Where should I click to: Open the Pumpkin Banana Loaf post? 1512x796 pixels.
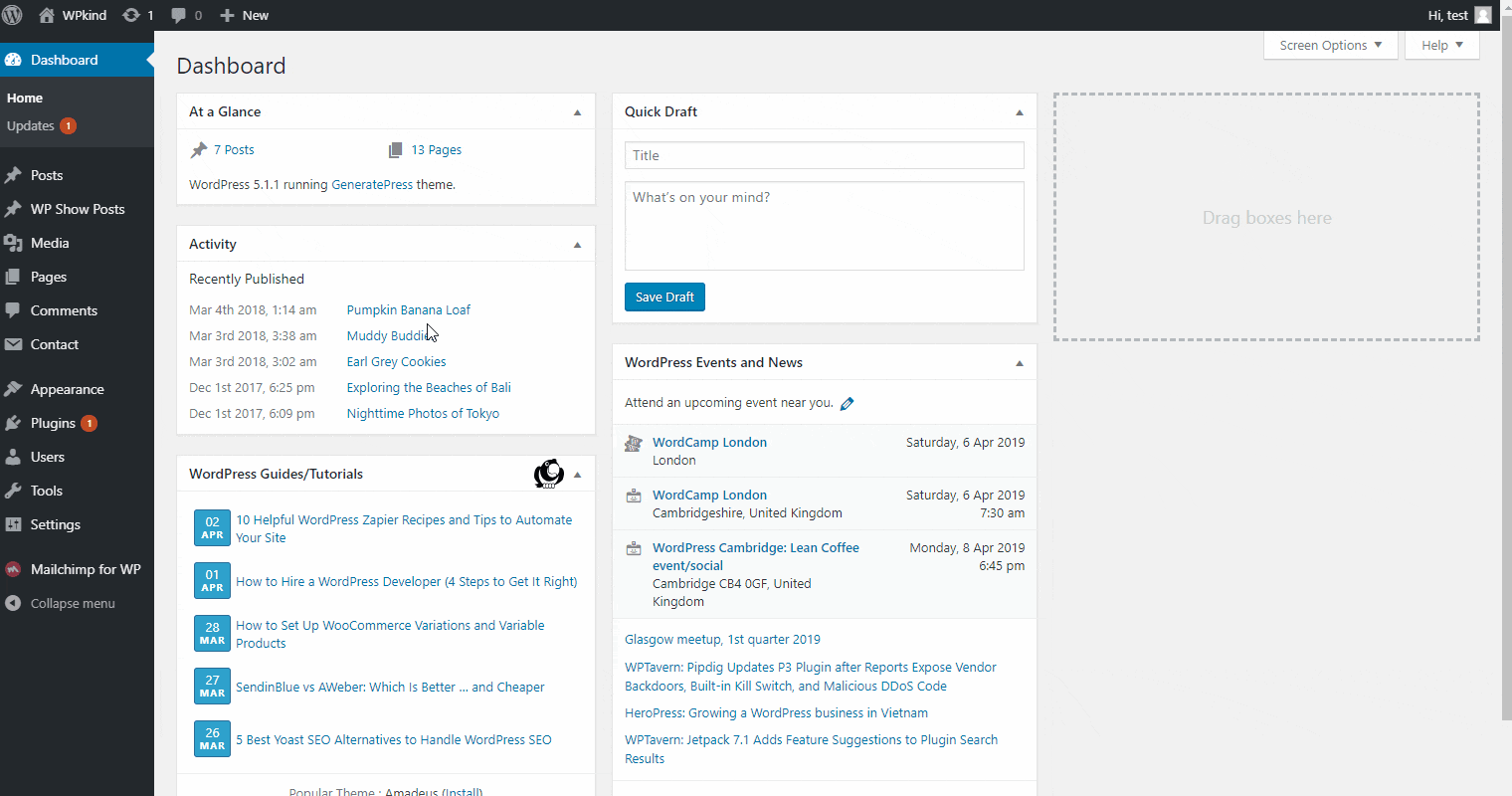pos(409,310)
